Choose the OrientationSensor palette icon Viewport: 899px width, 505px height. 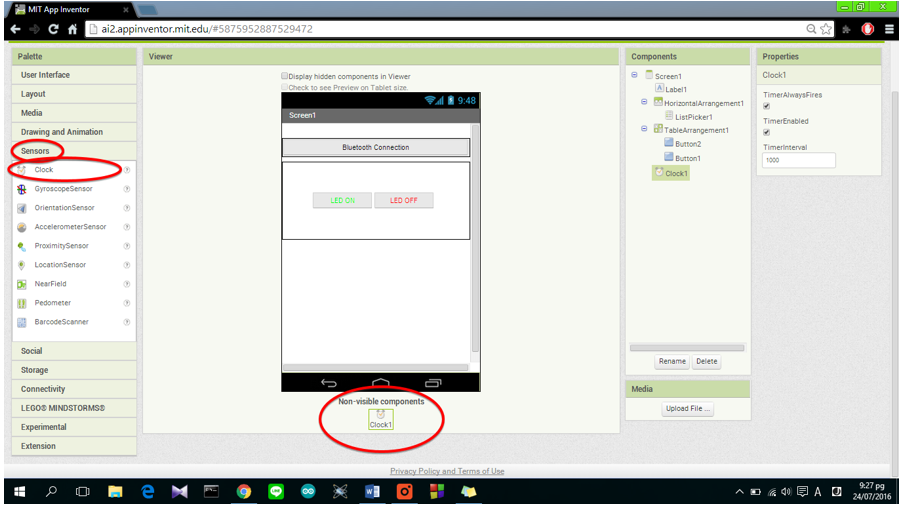(x=22, y=208)
